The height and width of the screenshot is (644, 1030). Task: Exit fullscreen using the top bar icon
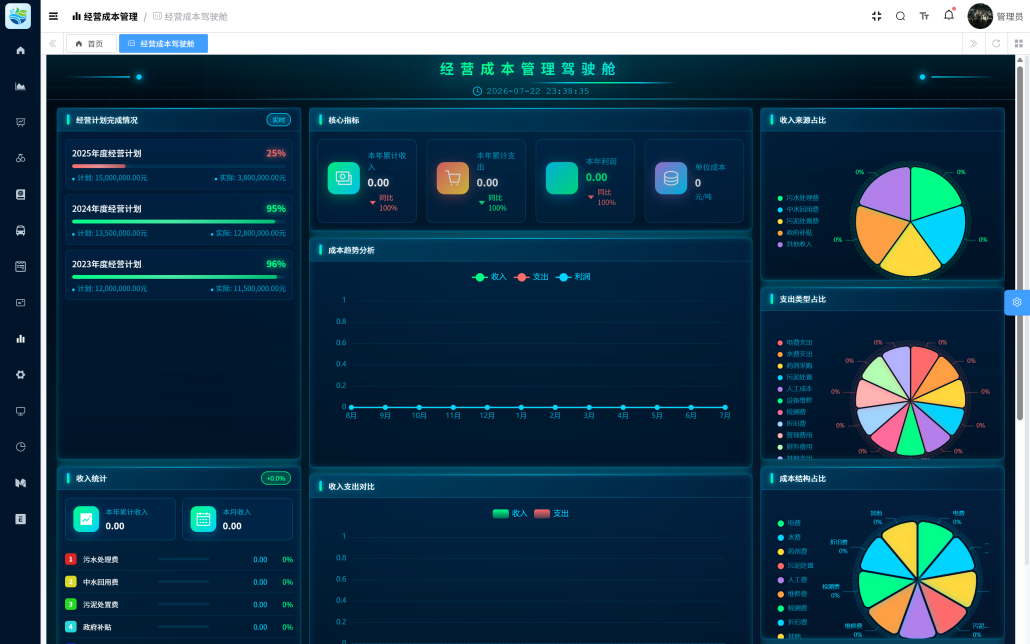pos(876,16)
